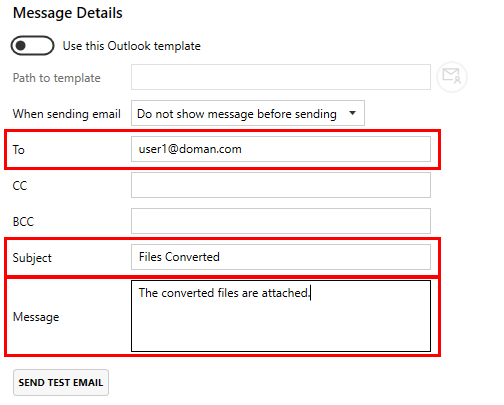Click the Message label
The width and height of the screenshot is (504, 405).
[36, 317]
